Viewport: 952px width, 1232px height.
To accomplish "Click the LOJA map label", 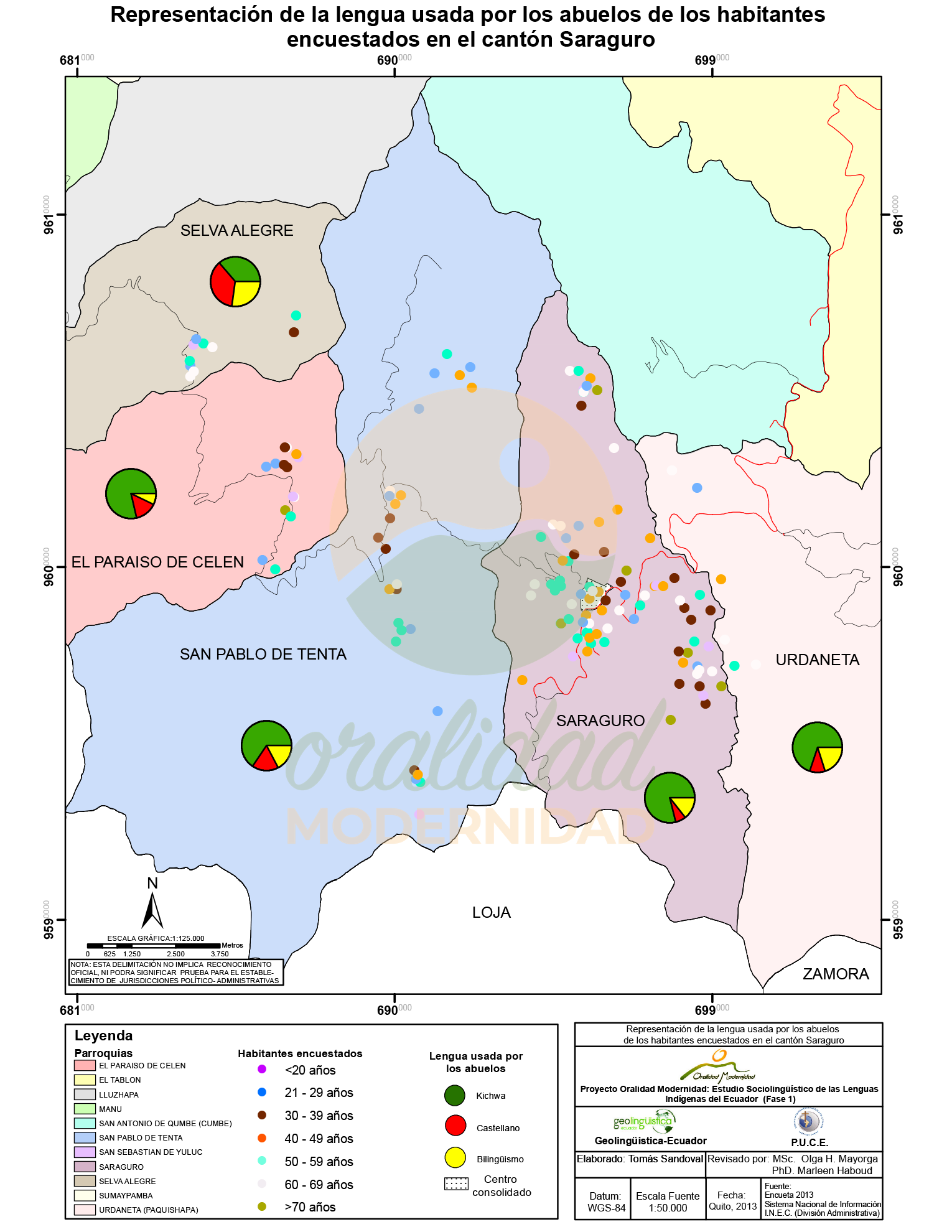I will coord(491,913).
